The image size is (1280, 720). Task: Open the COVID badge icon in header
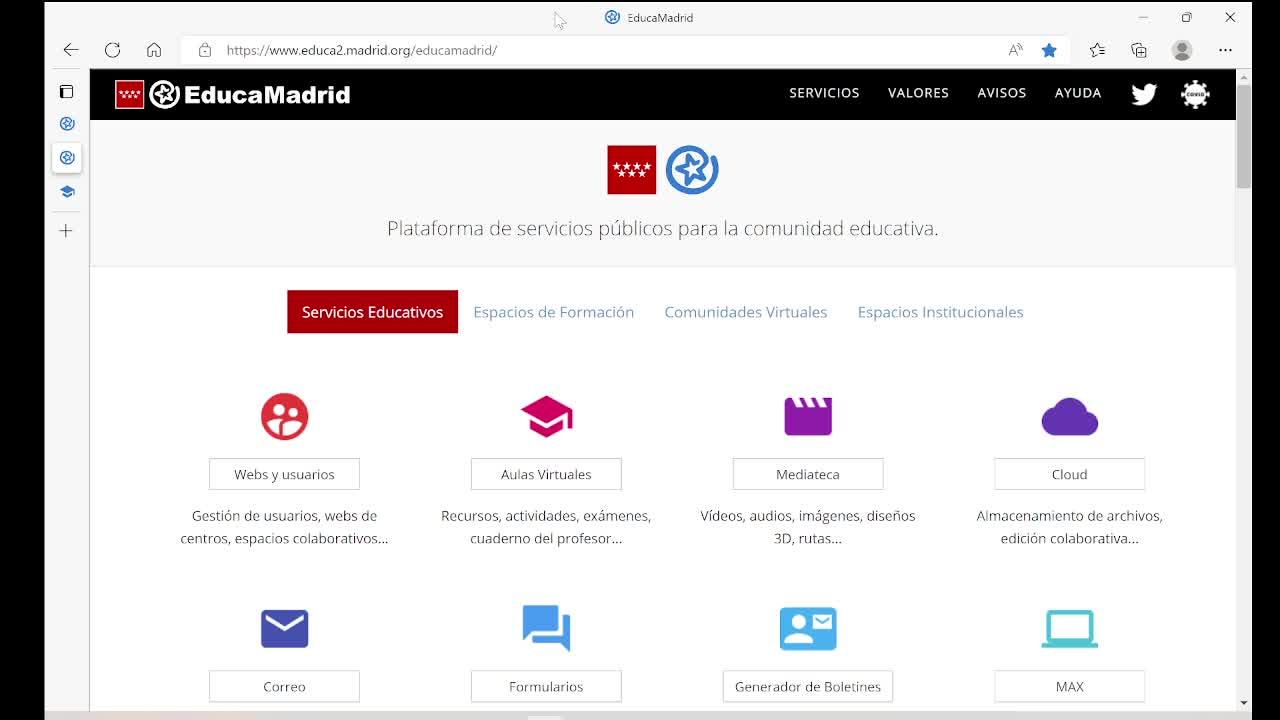pyautogui.click(x=1195, y=94)
